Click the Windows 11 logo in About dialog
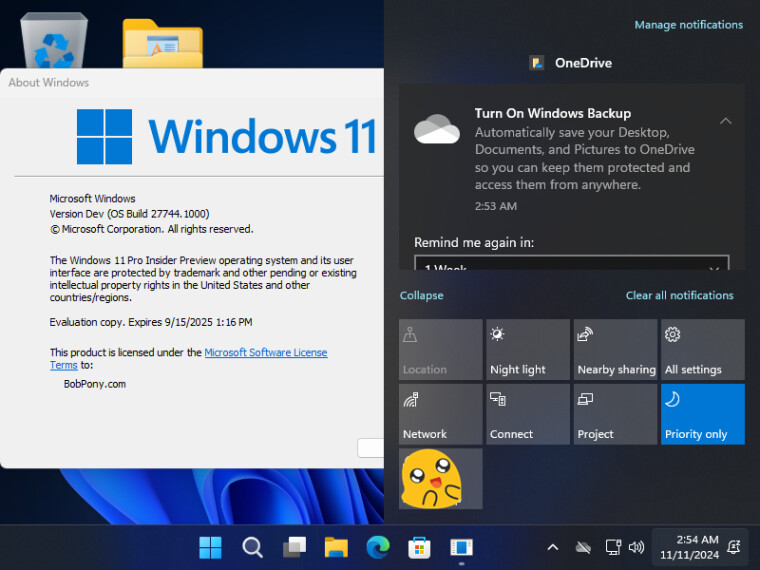760x570 pixels. (x=226, y=137)
